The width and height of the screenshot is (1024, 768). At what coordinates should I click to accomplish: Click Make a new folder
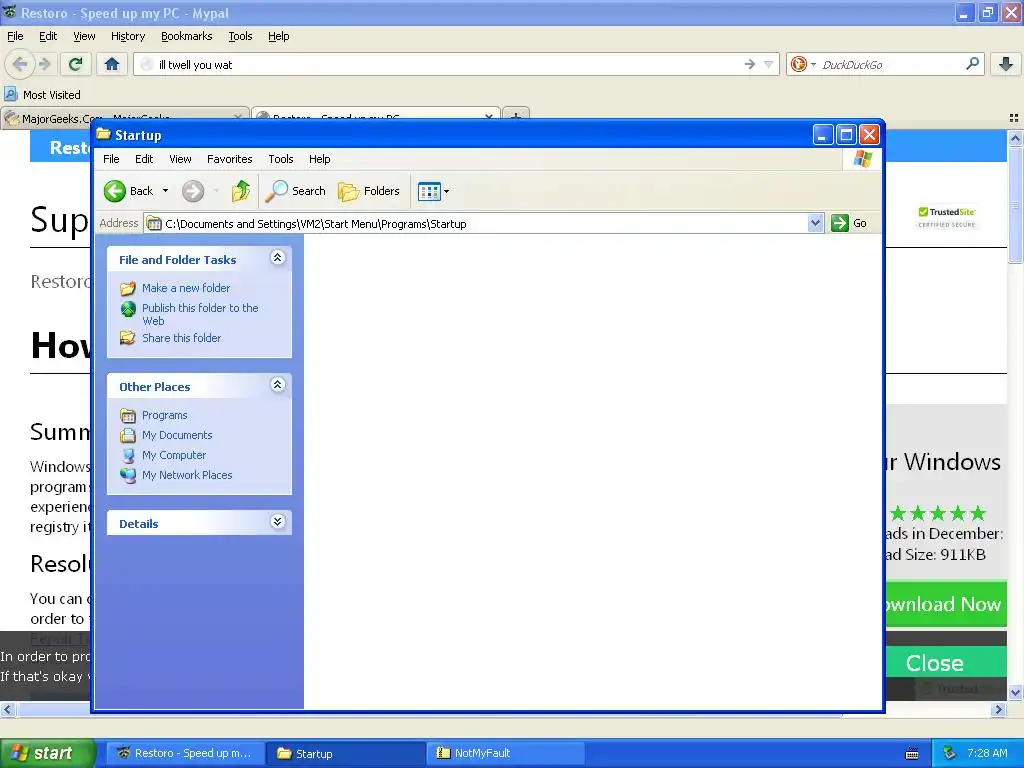pyautogui.click(x=186, y=288)
